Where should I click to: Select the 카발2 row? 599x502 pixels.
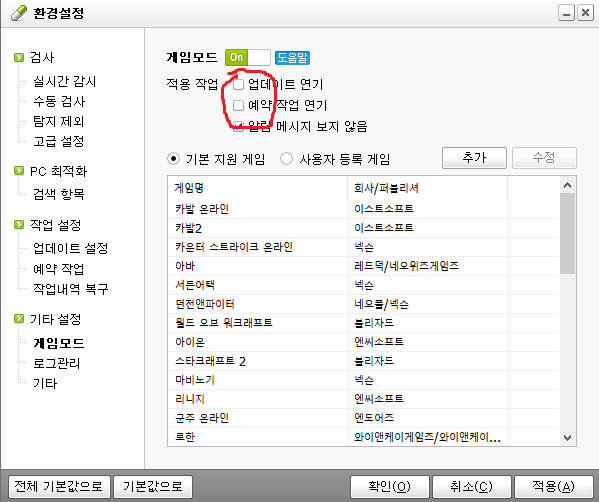point(364,228)
